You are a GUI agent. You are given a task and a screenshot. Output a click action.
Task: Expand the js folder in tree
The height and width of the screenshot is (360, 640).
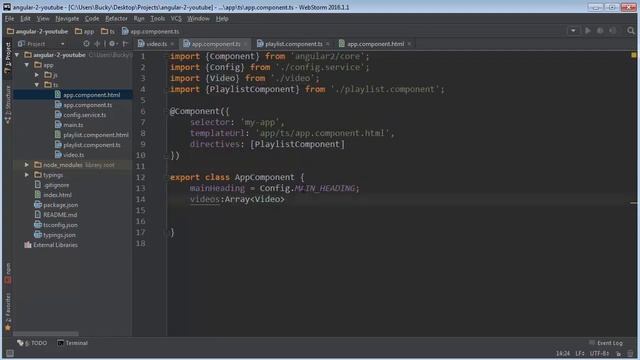point(37,75)
